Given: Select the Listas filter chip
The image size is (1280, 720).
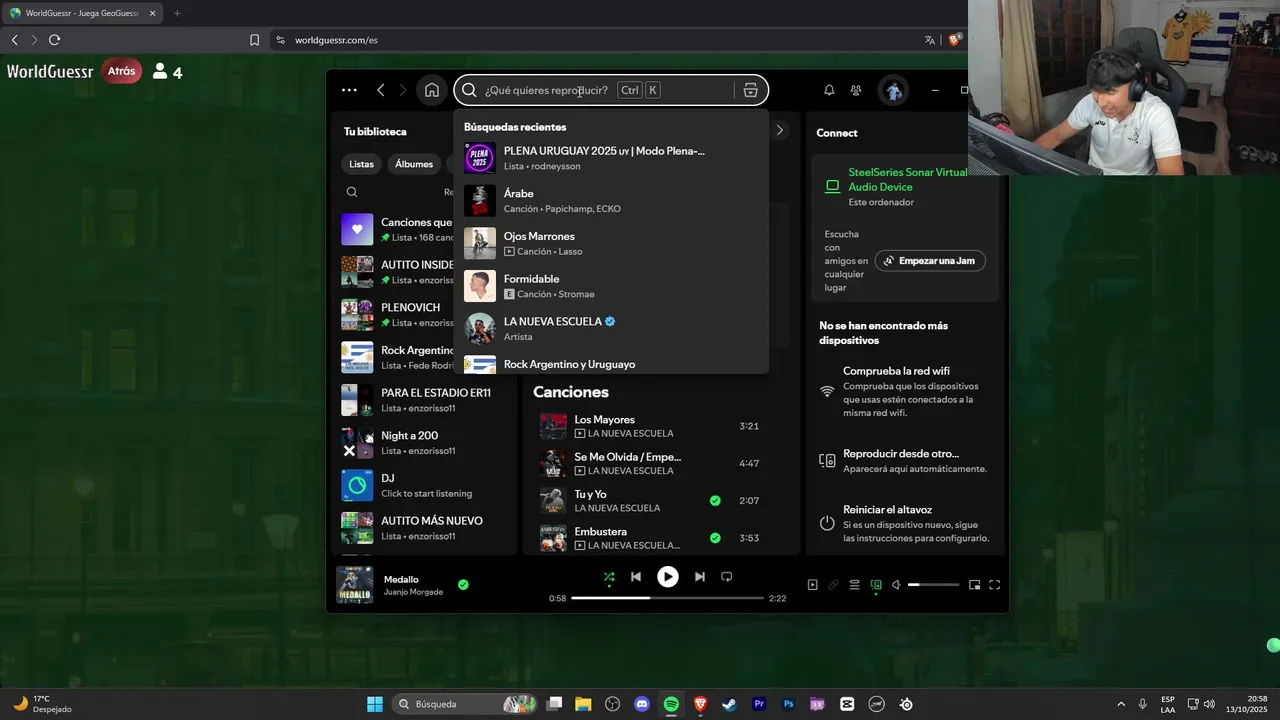Looking at the screenshot, I should [362, 164].
